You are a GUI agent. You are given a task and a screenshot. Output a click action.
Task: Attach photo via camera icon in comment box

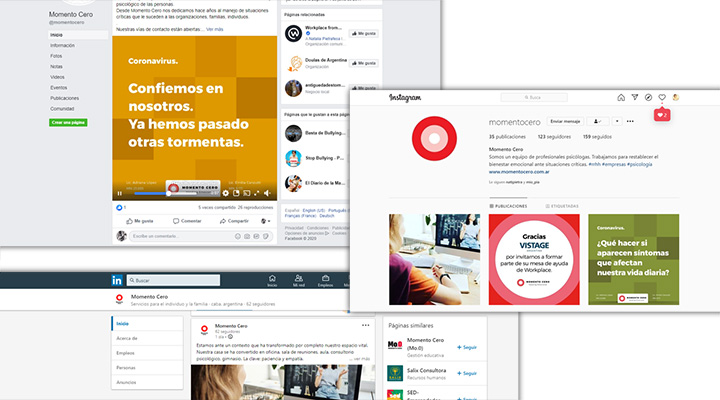tap(247, 236)
